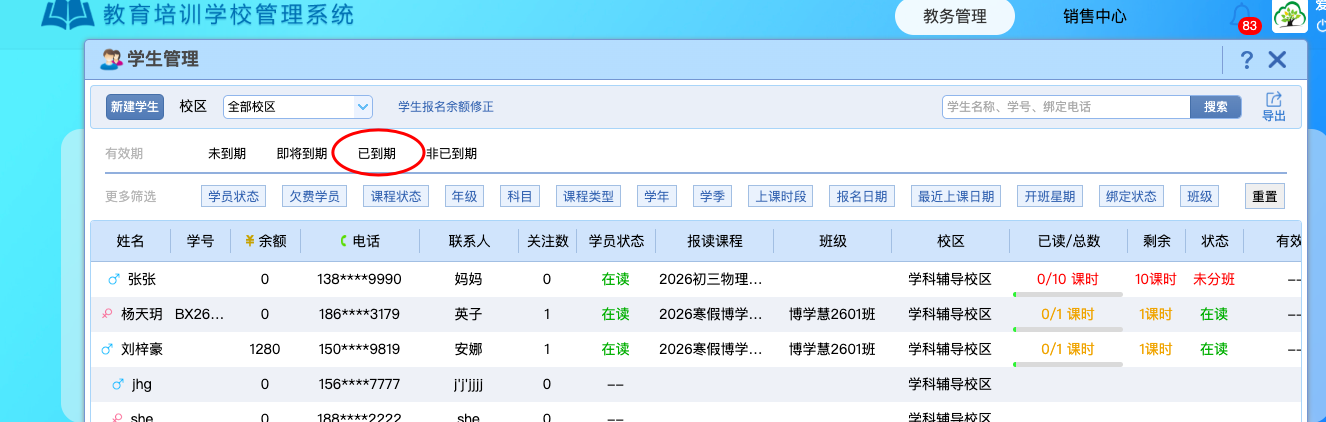Click progress bar for 杨天玥 0/1 课时
Viewport: 1326px width, 422px height.
[x=1068, y=329]
